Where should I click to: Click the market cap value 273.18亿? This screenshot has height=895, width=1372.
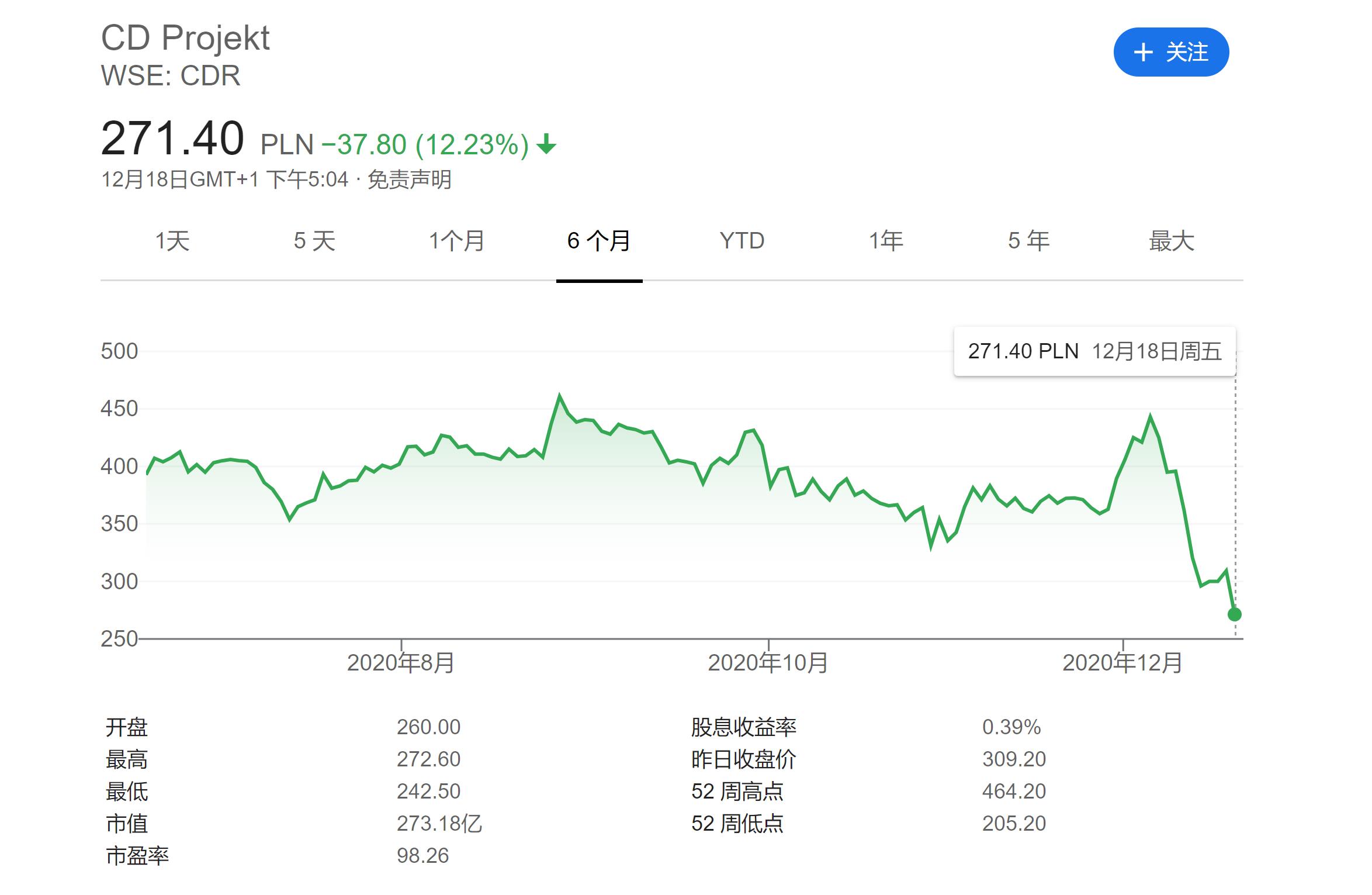click(439, 824)
